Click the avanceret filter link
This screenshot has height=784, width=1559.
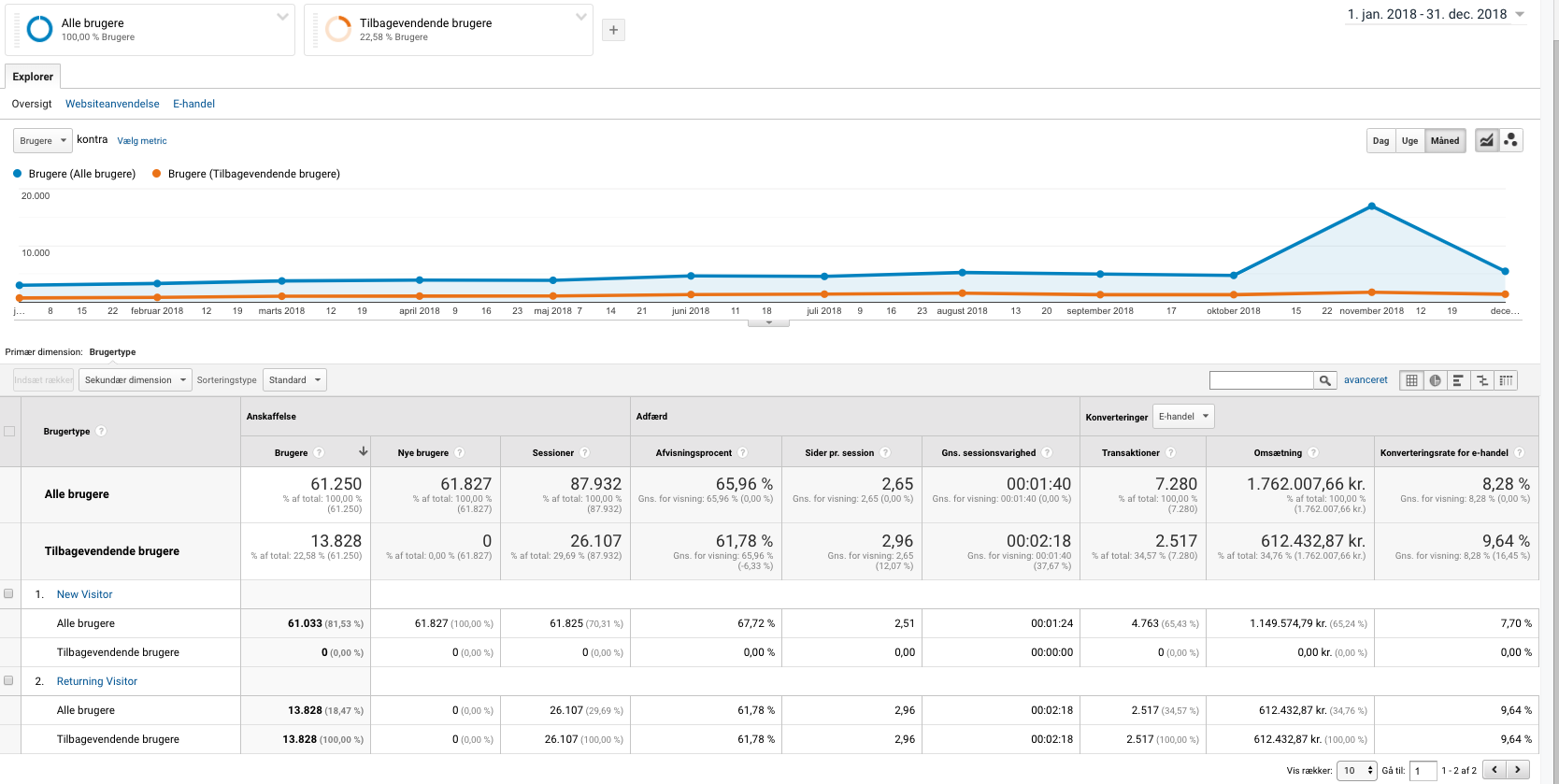(x=1366, y=380)
